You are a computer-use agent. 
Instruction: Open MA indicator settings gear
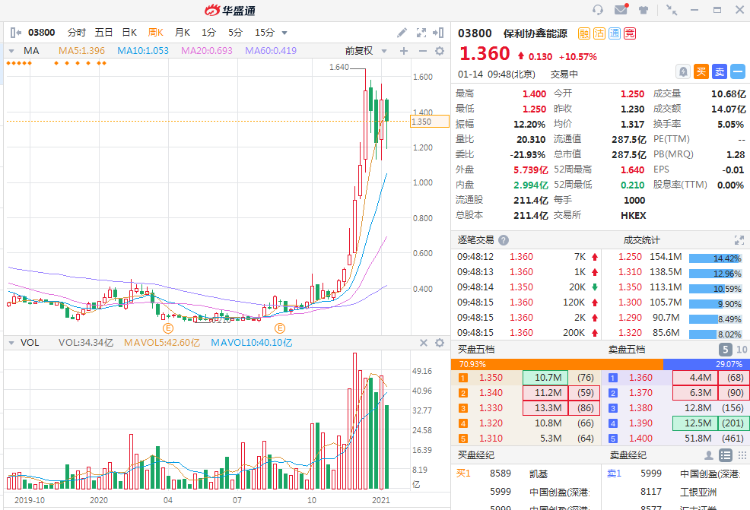(x=440, y=51)
